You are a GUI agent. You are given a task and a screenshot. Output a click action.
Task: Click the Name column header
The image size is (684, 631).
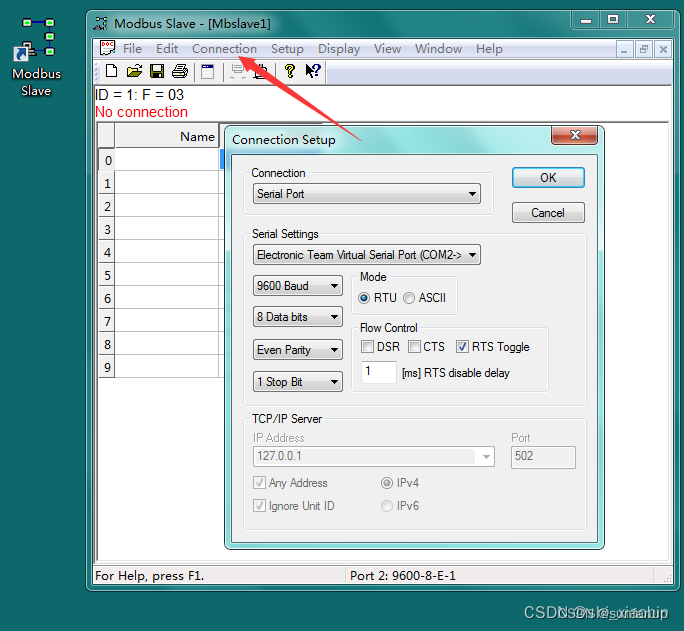(x=167, y=136)
